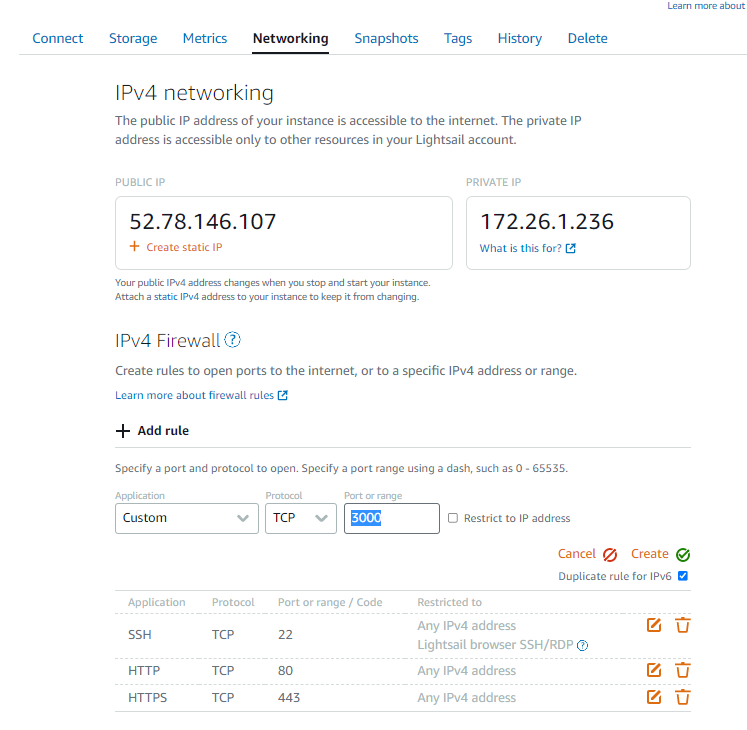Screen dimensions: 747x730
Task: Click the Lightsail browser SSH/RDP help icon
Action: pos(583,646)
